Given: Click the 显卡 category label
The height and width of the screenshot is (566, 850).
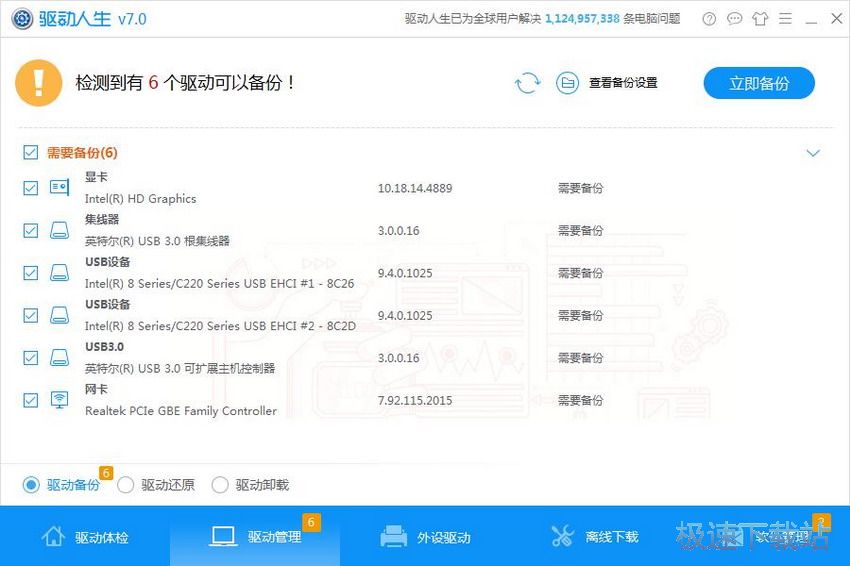Looking at the screenshot, I should pos(96,177).
